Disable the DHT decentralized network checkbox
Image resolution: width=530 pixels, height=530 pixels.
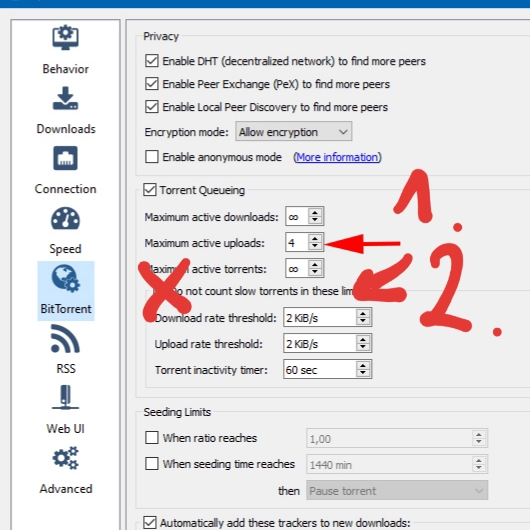click(152, 61)
